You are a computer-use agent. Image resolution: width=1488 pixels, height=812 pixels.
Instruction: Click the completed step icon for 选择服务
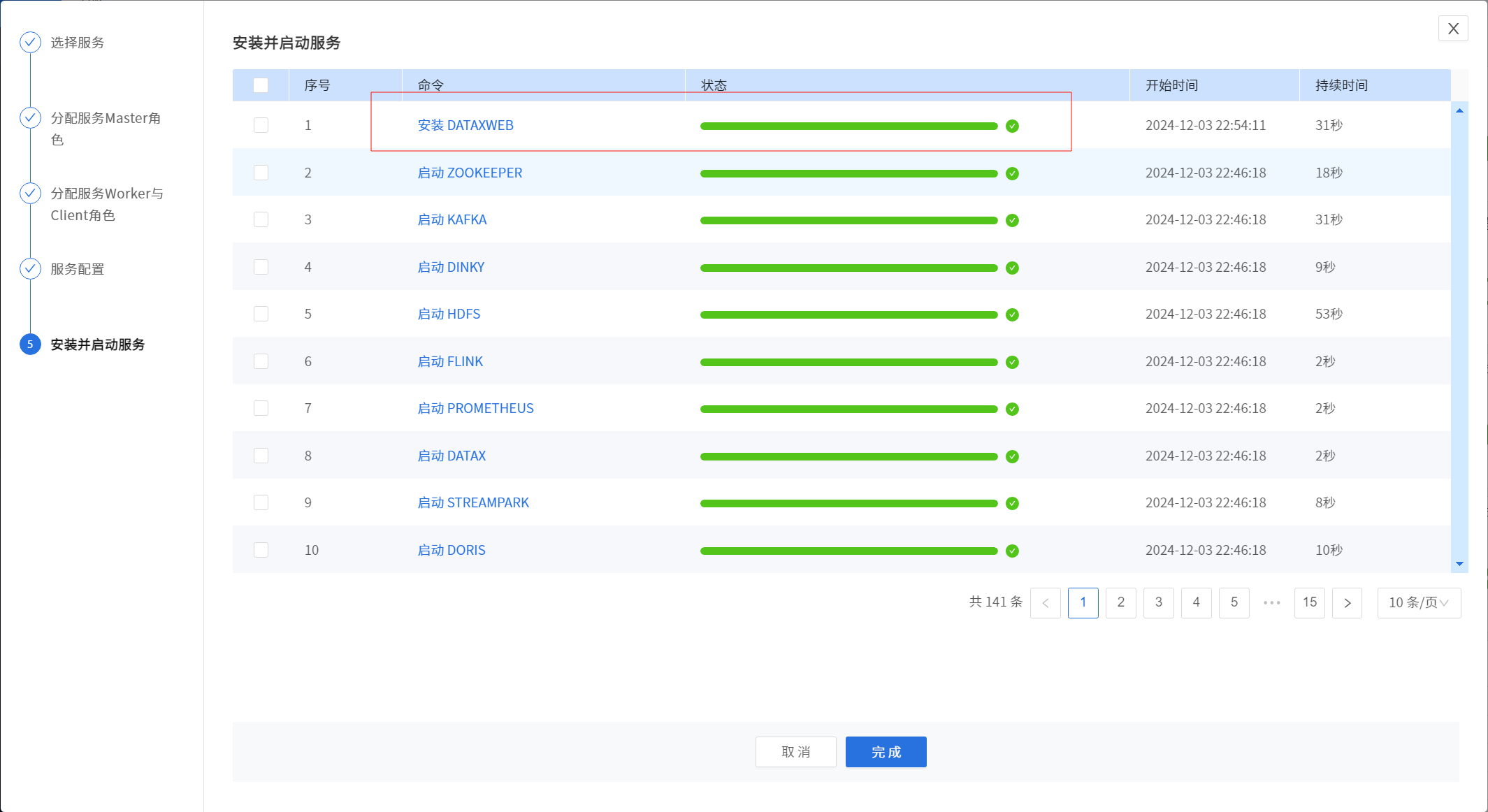pos(30,43)
